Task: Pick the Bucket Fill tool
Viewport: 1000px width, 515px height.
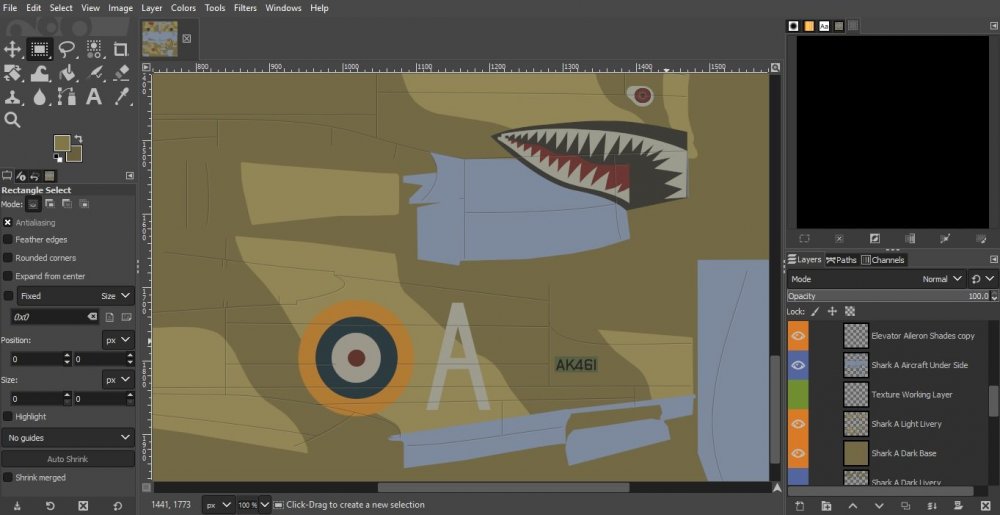Action: click(67, 72)
